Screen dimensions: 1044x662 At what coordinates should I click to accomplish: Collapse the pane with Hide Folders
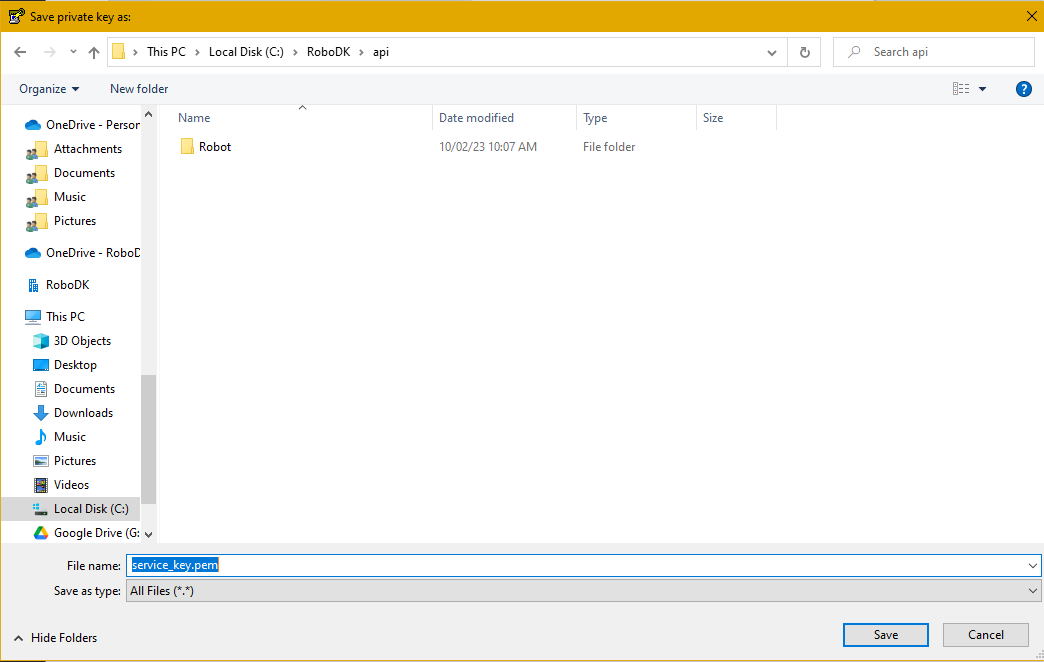pos(55,637)
